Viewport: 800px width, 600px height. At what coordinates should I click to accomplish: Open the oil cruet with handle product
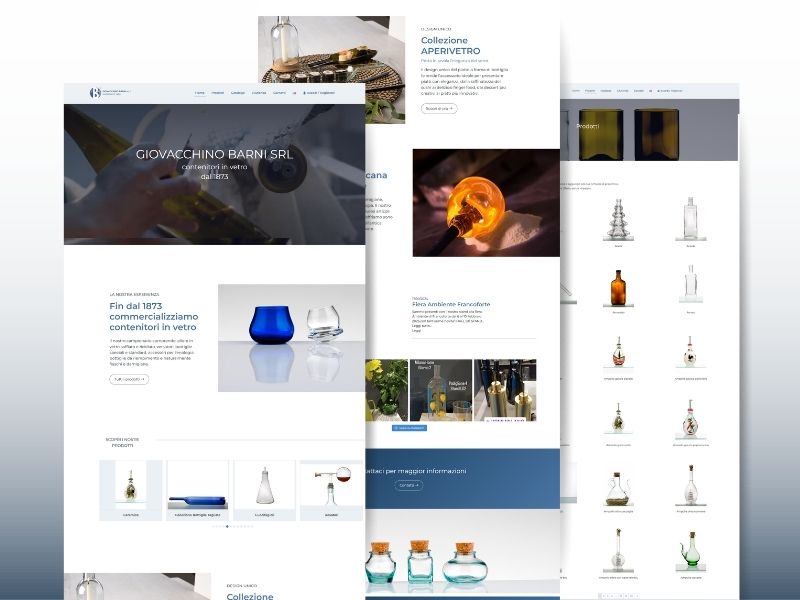pyautogui.click(x=618, y=491)
